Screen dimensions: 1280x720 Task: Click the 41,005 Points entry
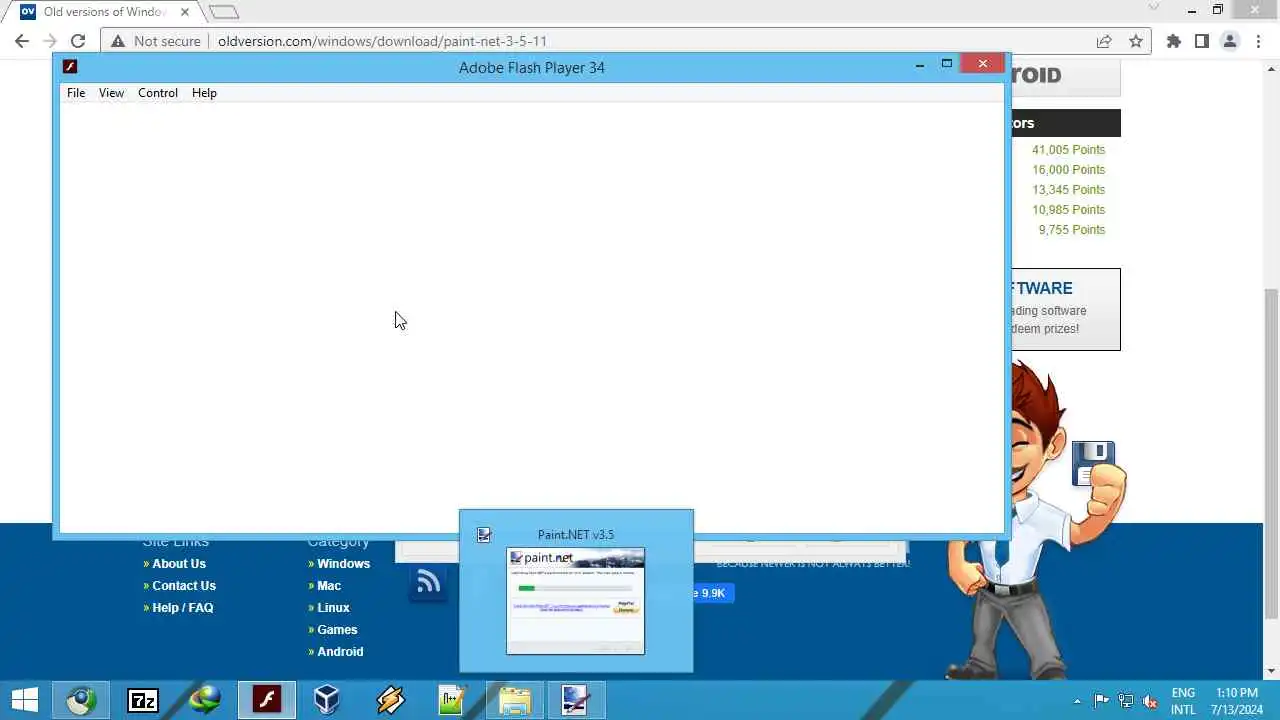click(1068, 150)
